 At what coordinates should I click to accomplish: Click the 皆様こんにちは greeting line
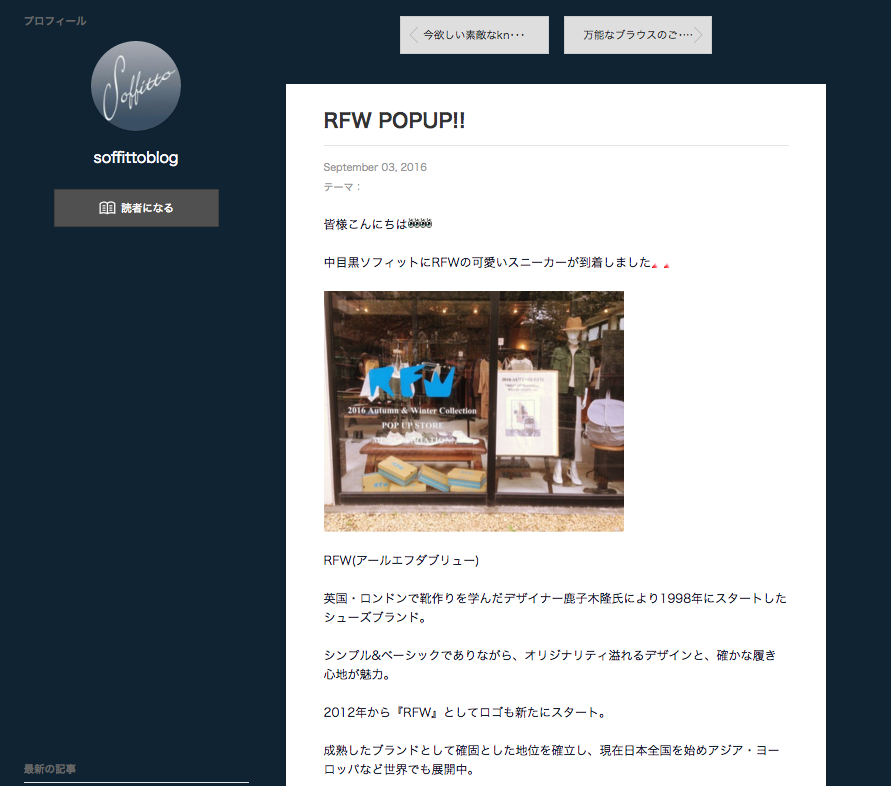point(378,224)
